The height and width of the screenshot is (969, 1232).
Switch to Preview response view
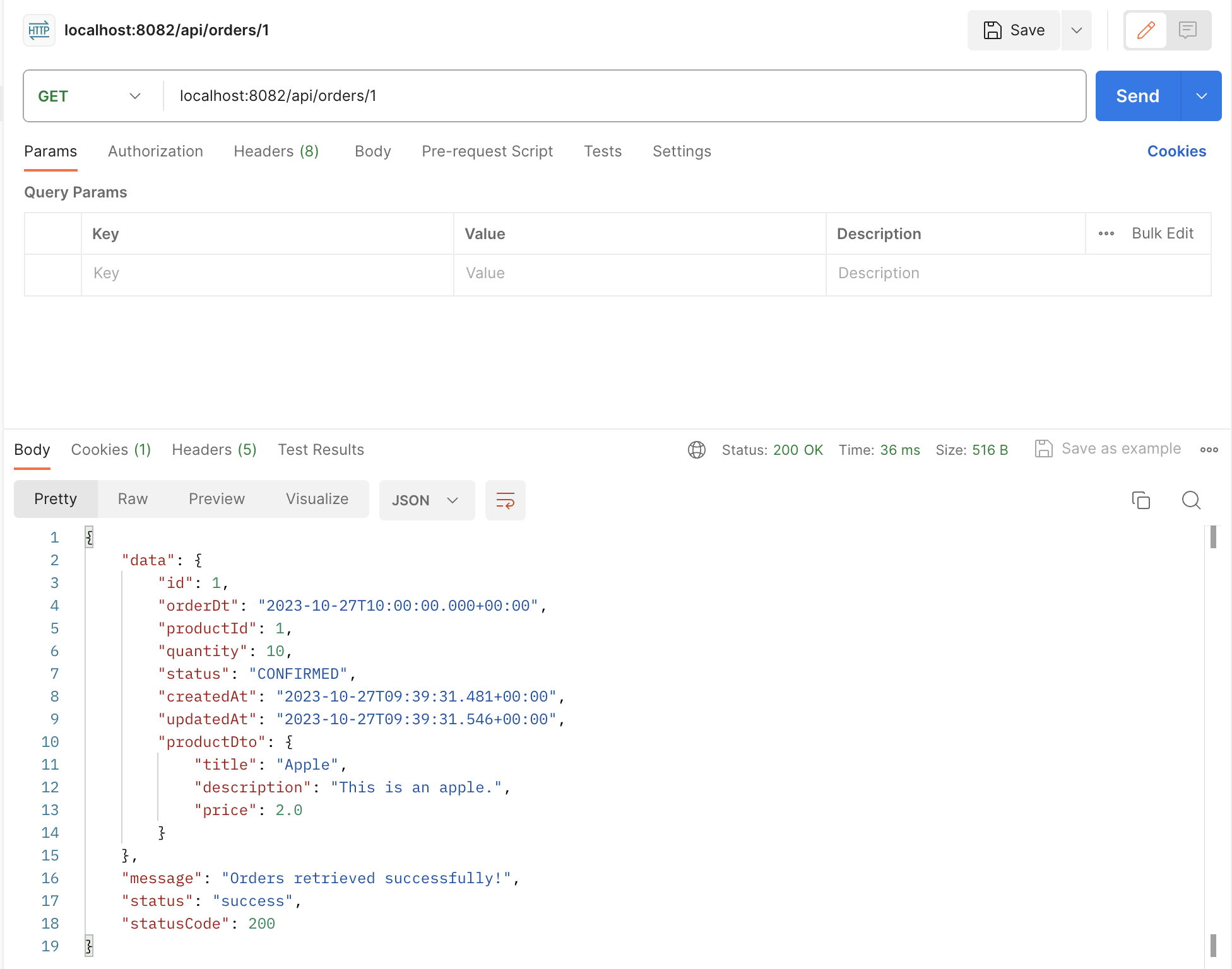[216, 499]
